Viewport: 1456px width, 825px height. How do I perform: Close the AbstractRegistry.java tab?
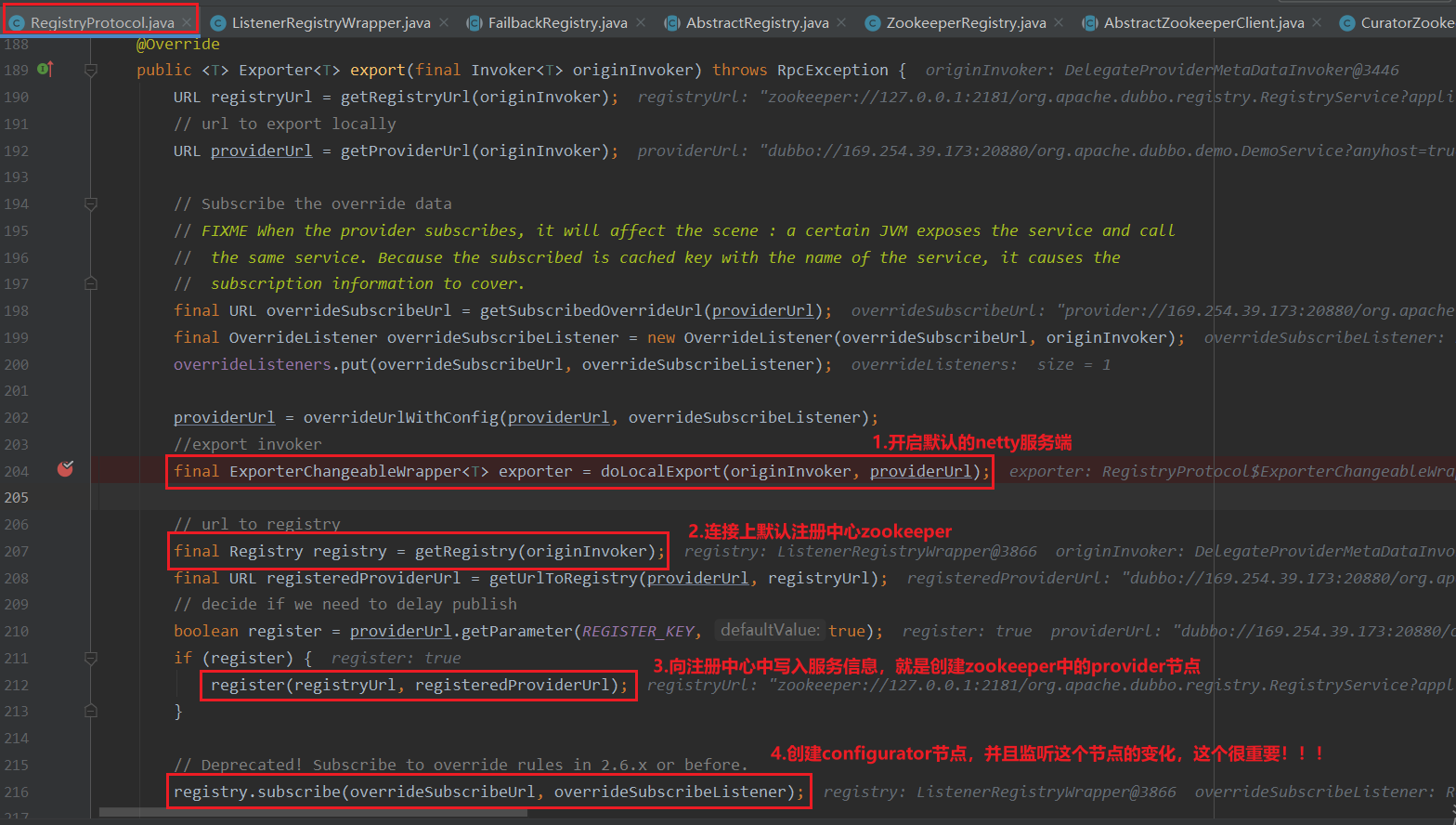841,22
